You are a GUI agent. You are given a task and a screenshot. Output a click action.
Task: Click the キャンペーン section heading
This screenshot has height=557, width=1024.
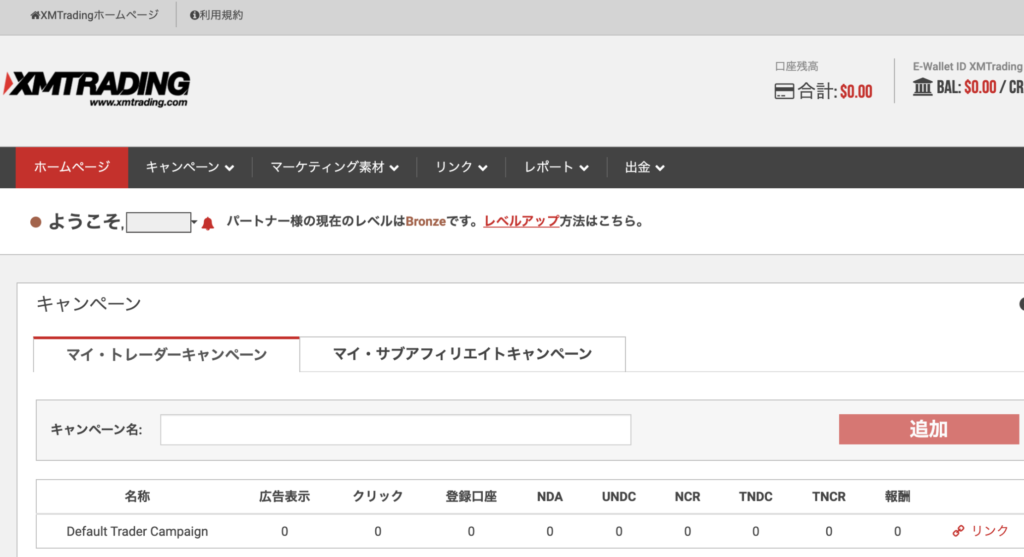tap(89, 304)
